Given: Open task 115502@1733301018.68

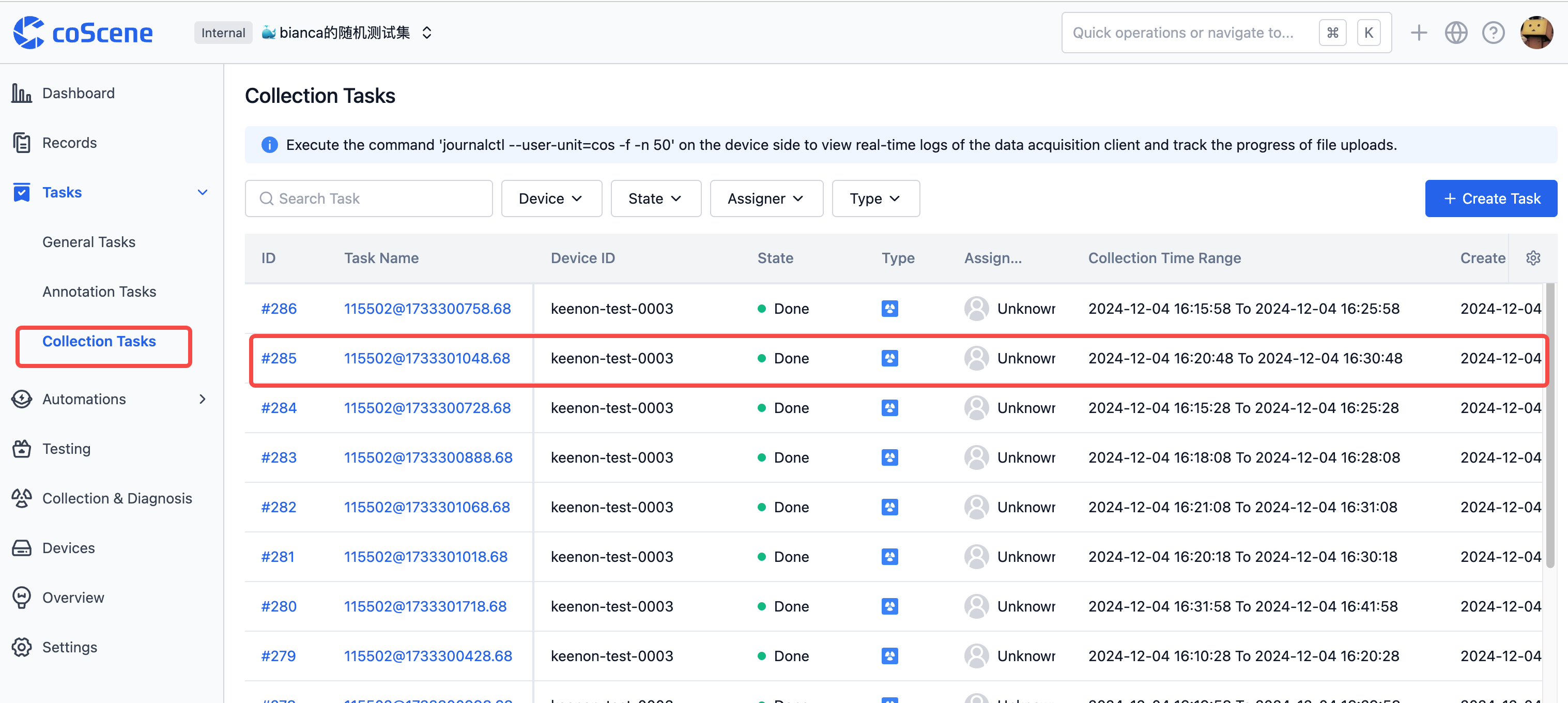Looking at the screenshot, I should click(x=425, y=557).
